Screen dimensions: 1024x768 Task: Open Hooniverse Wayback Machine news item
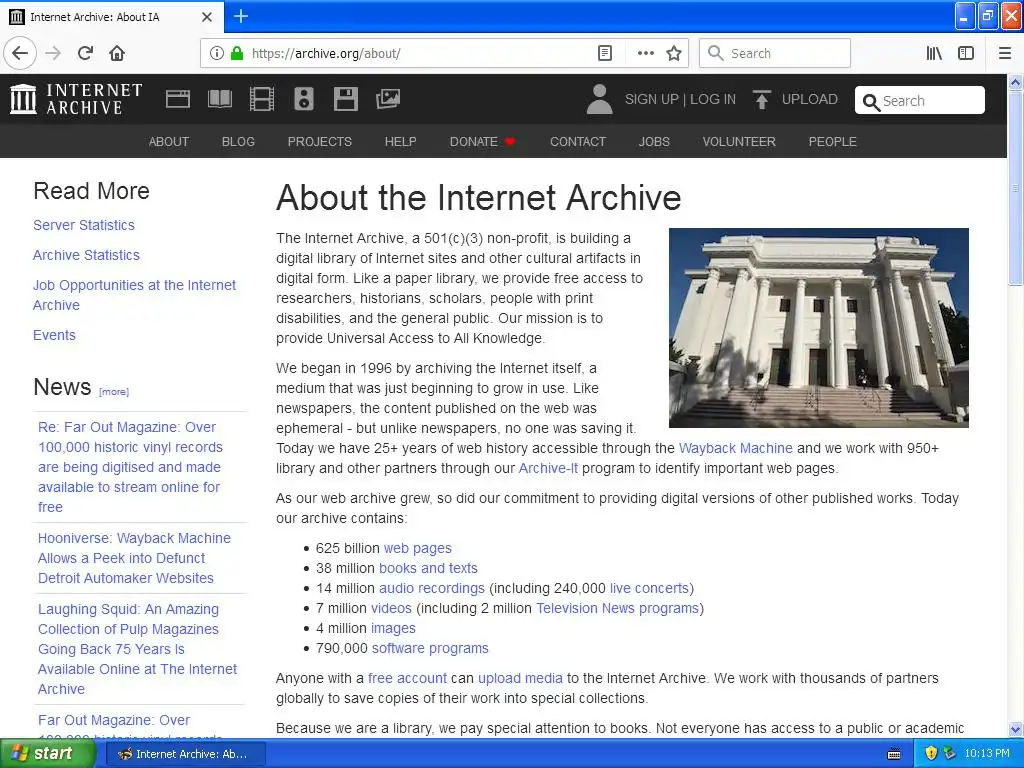(135, 558)
